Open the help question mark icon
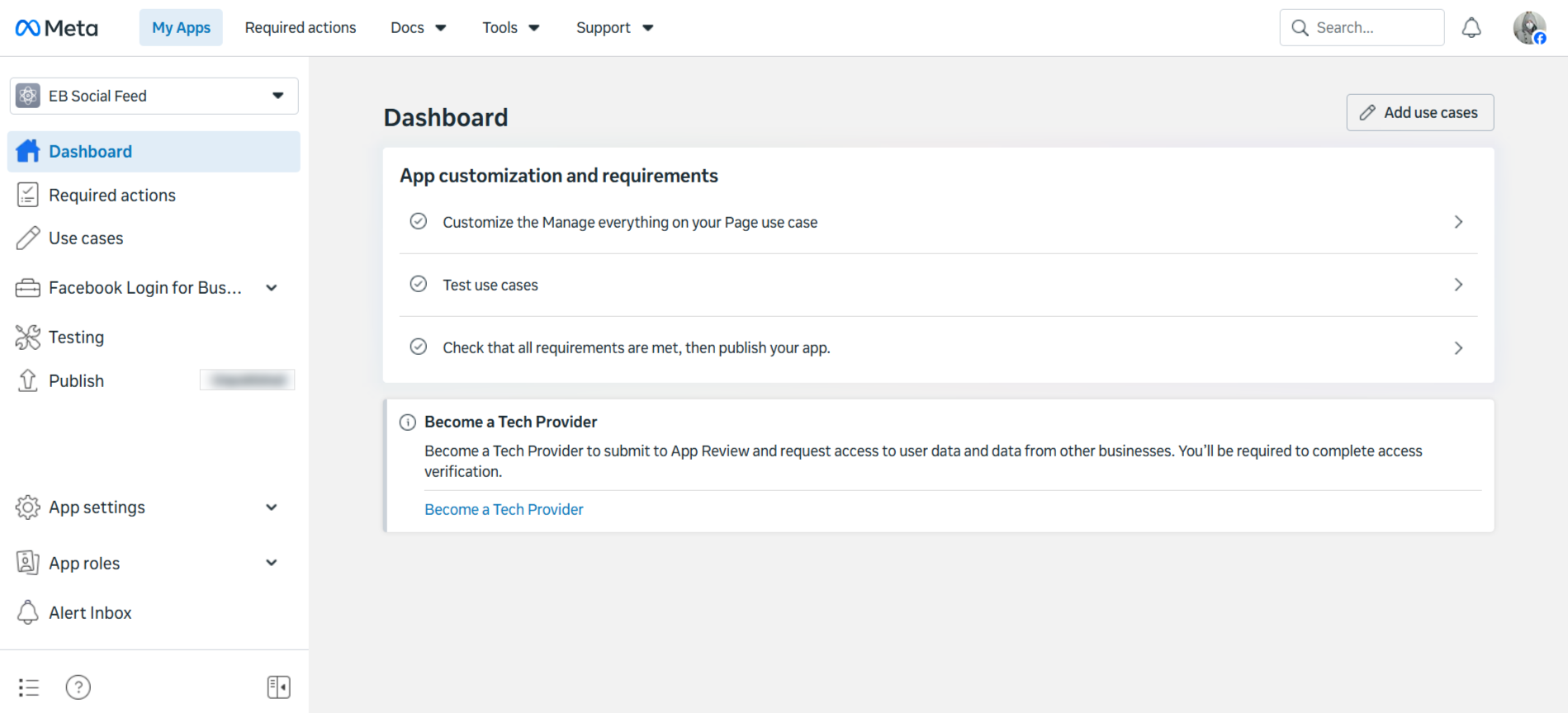The image size is (1568, 713). point(78,687)
